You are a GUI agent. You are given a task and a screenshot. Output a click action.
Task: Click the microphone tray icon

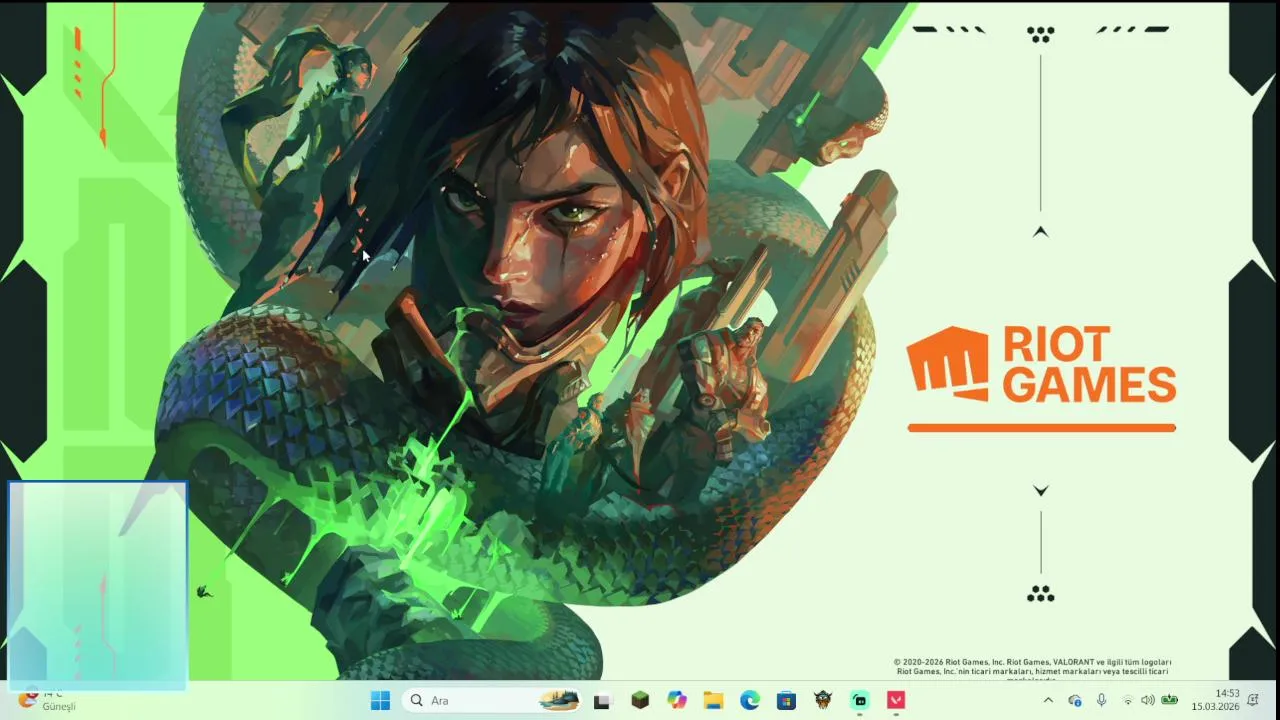(1101, 701)
